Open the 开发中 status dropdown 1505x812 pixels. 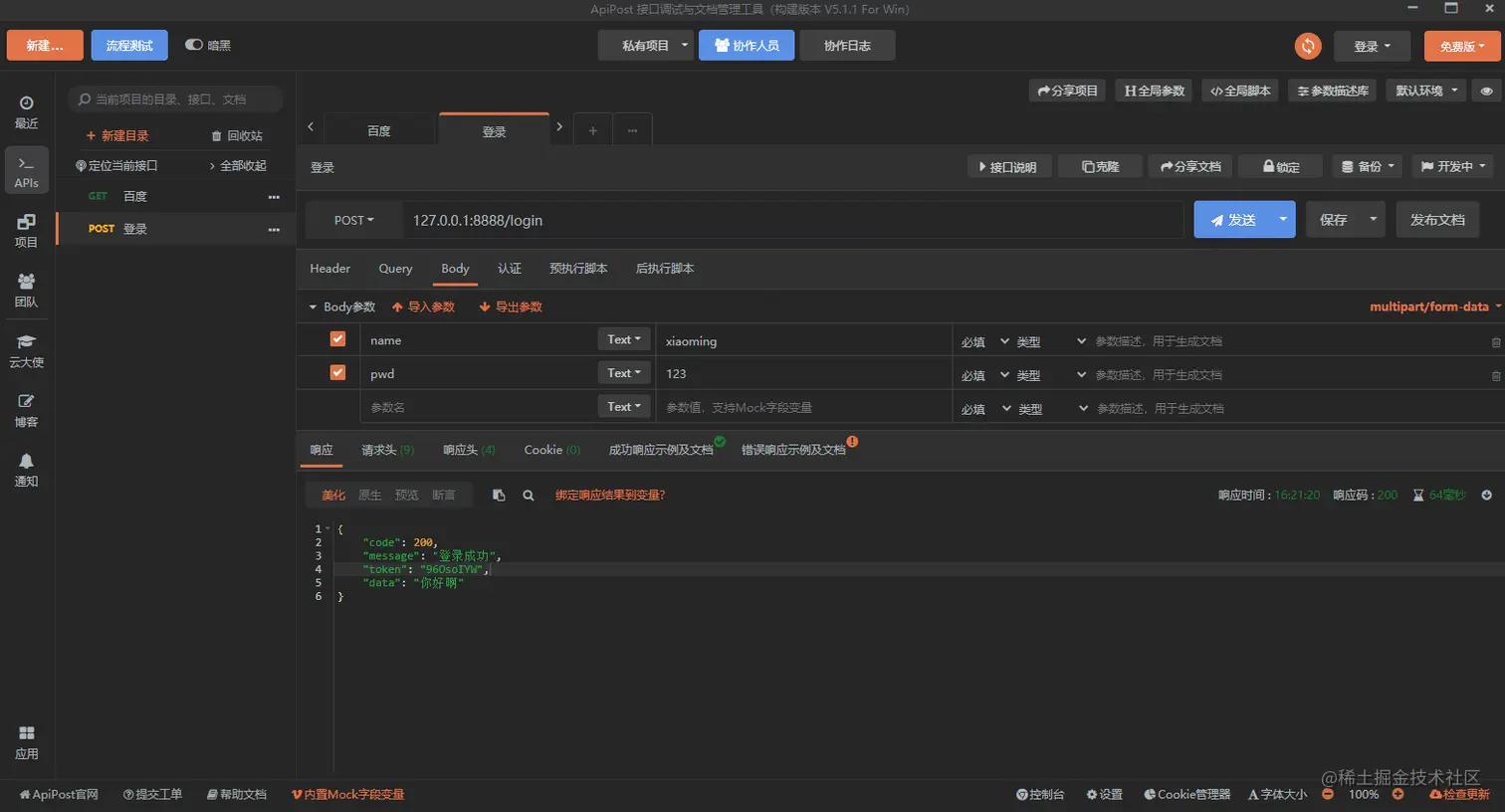click(1453, 166)
